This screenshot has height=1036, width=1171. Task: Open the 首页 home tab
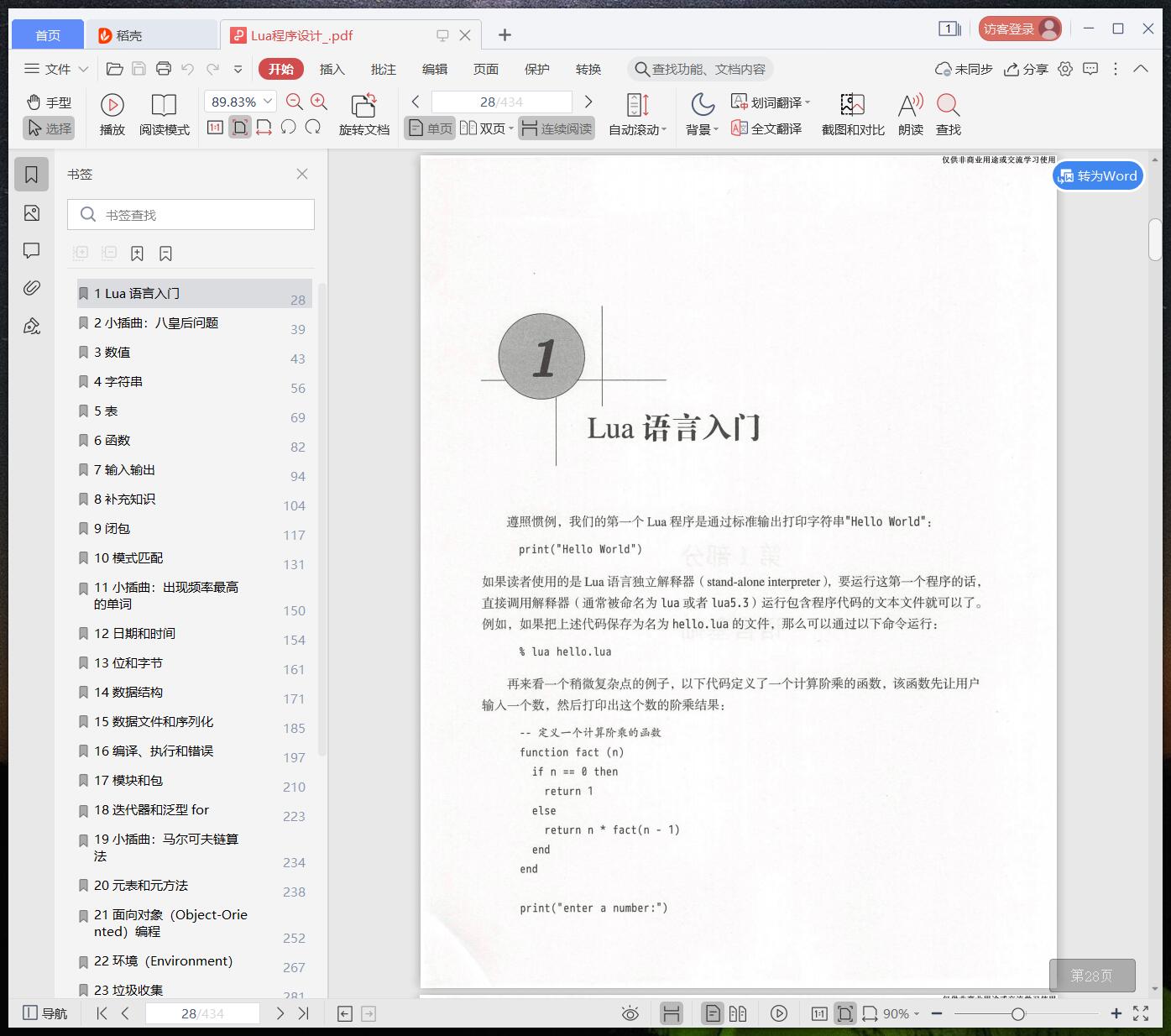tap(48, 34)
